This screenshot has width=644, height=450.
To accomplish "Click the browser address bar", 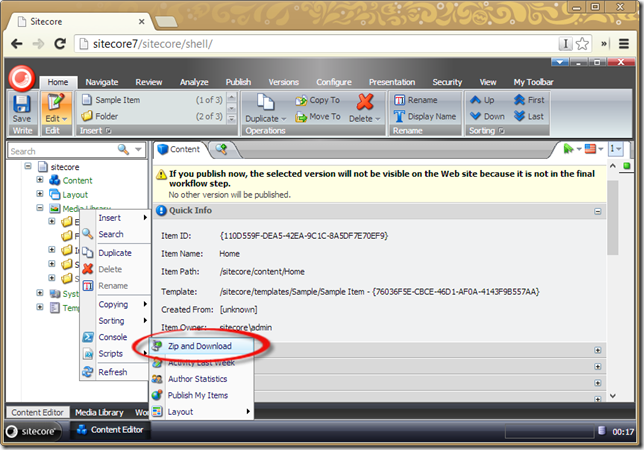I will click(316, 44).
